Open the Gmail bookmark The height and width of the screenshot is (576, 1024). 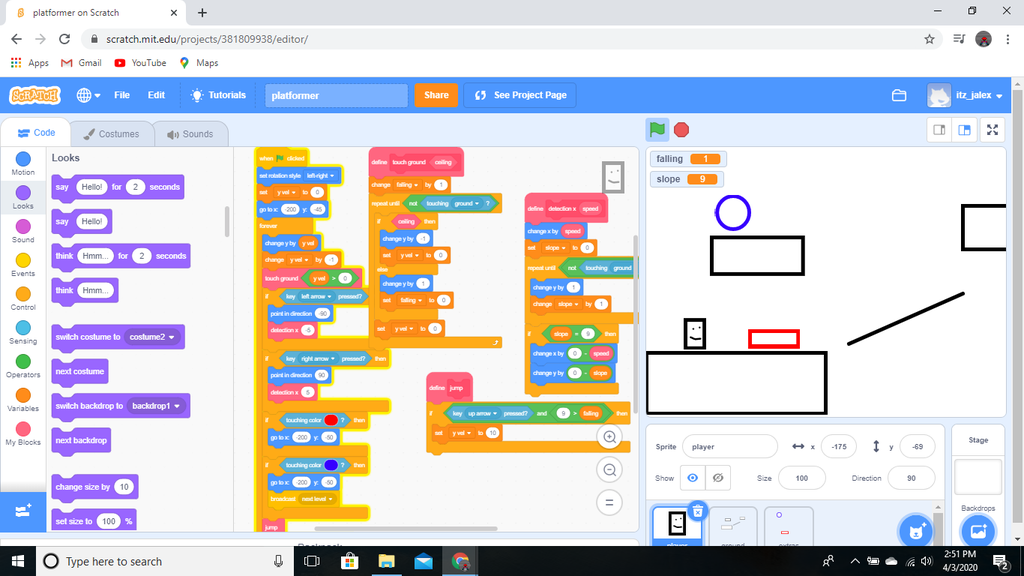(x=81, y=63)
